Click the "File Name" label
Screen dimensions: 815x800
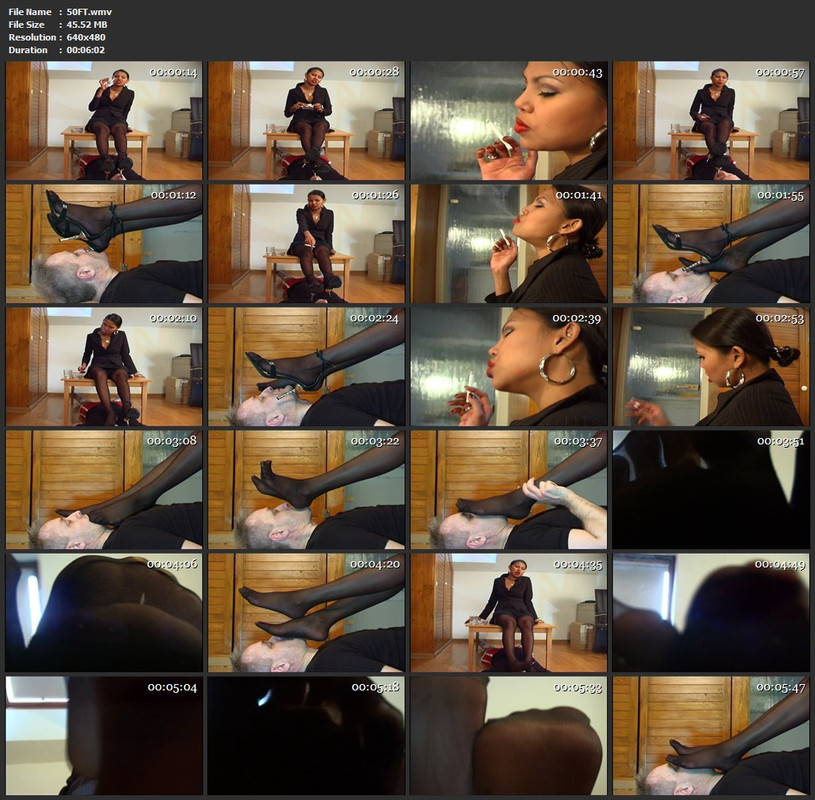tap(30, 11)
